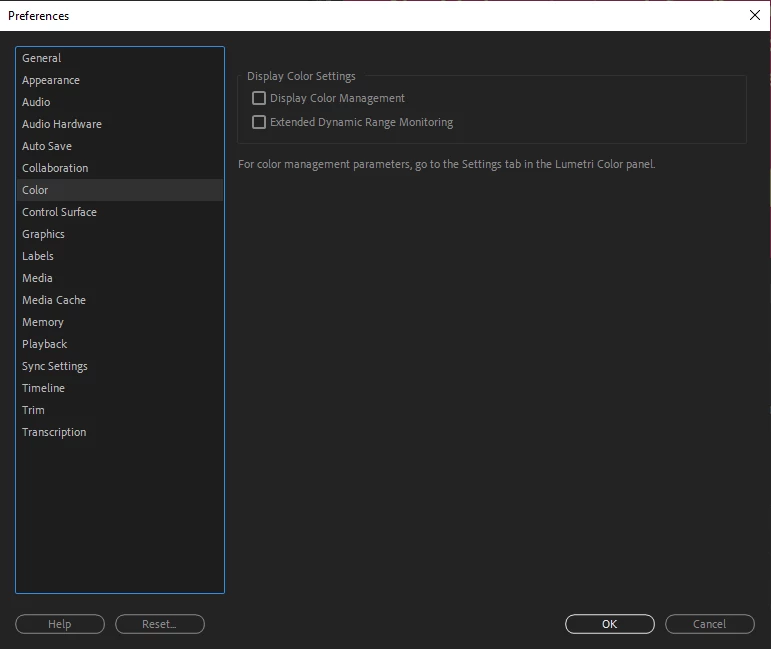Click the Reset... button
771x649 pixels.
[160, 624]
